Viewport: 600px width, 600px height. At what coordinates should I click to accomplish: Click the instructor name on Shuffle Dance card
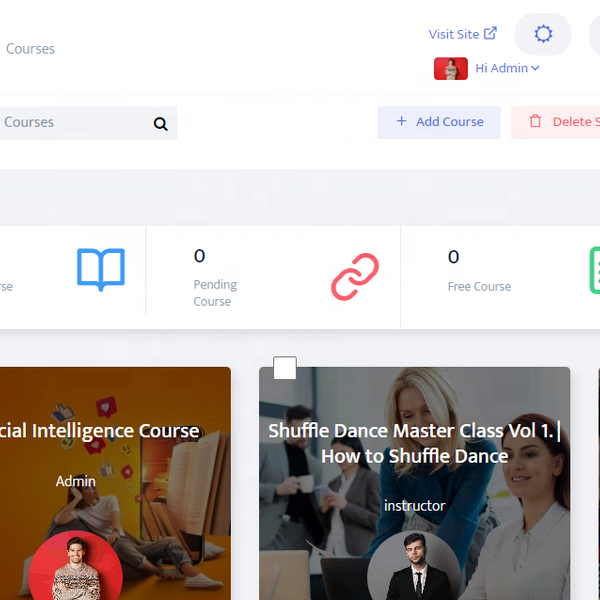click(414, 506)
